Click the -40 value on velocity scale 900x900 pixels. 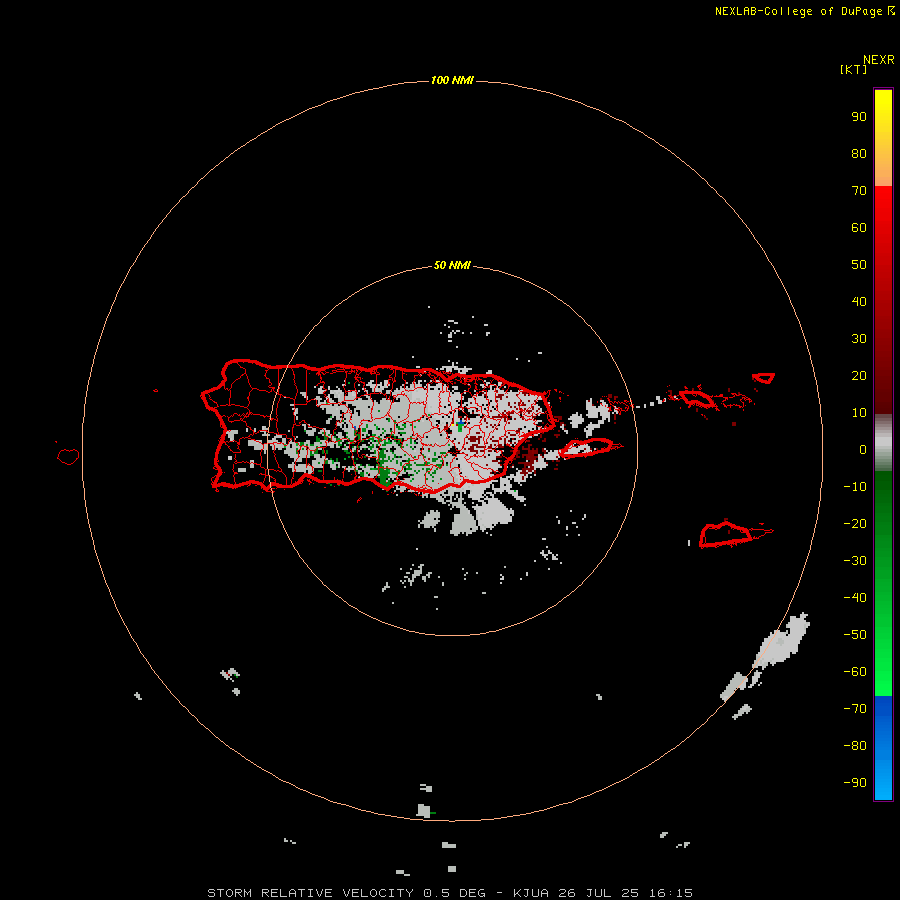point(855,598)
